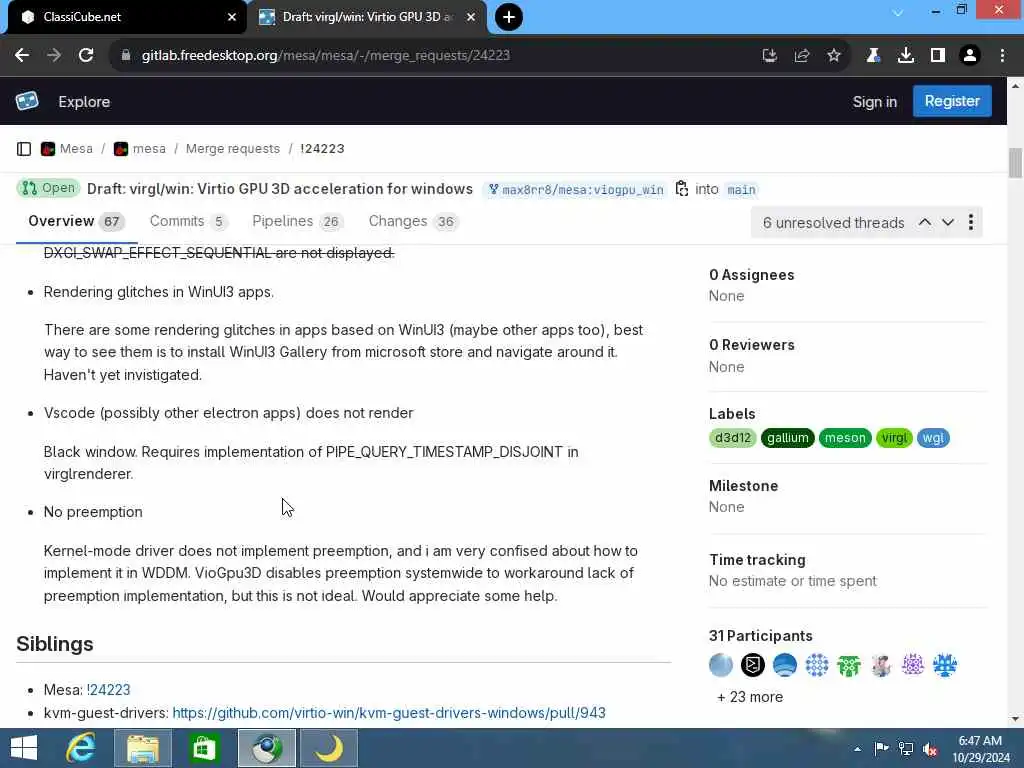Open a new browser tab with plus button

coord(509,17)
